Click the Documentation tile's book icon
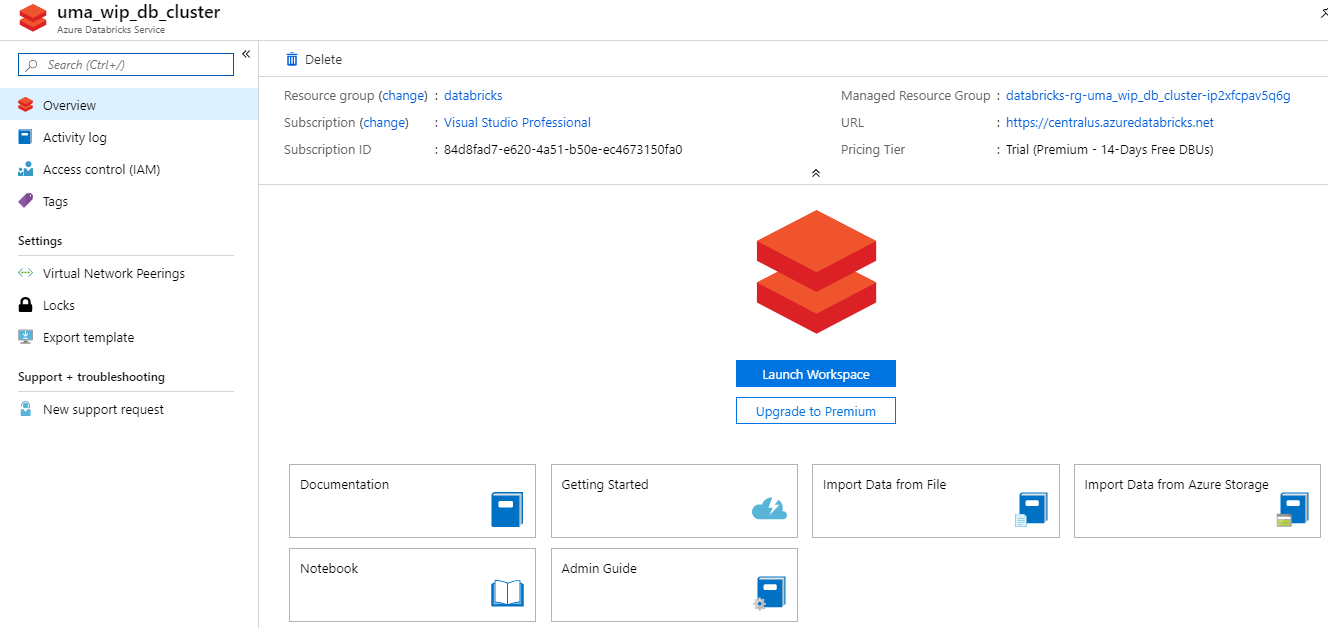The height and width of the screenshot is (628, 1328). click(507, 509)
